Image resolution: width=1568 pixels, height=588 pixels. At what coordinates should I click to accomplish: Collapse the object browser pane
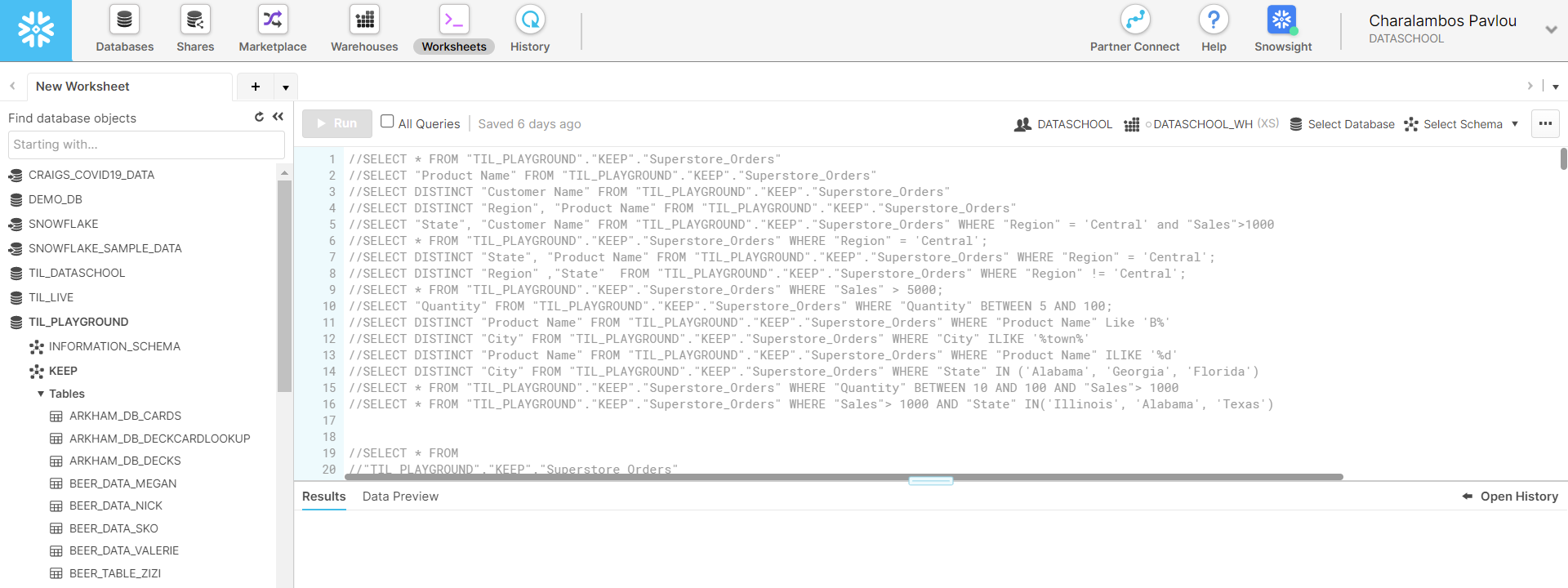click(x=278, y=117)
